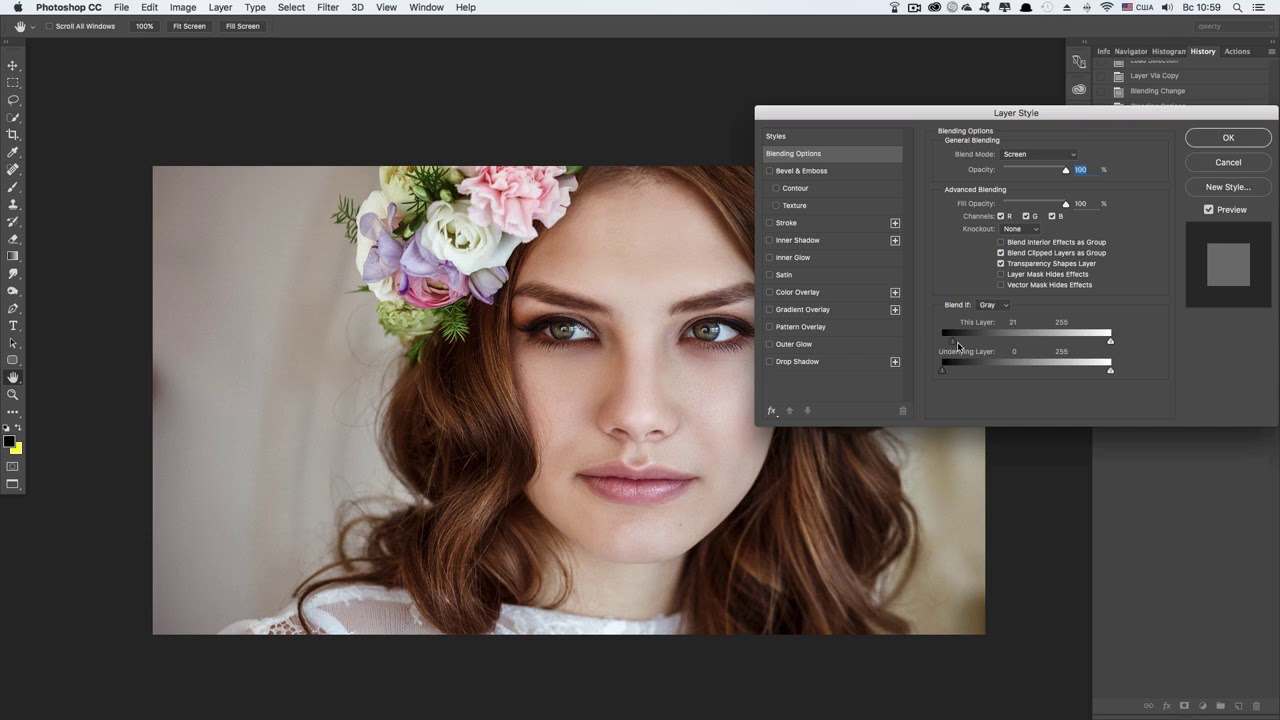1280x720 pixels.
Task: Toggle Quick Mask mode icon
Action: click(13, 467)
